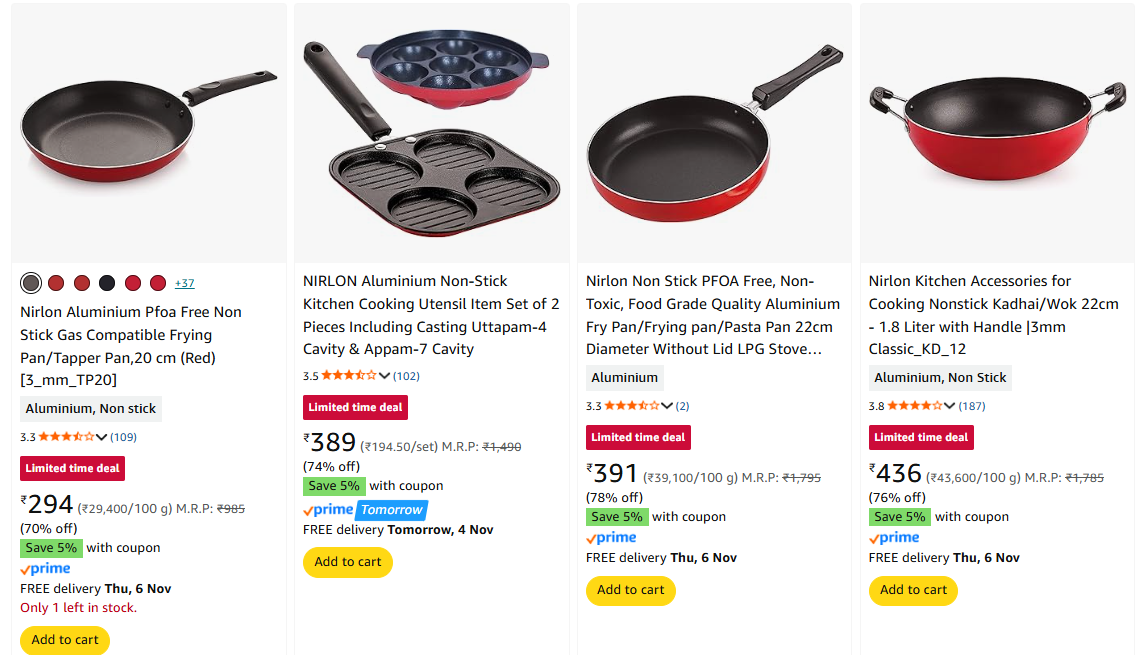1139x655 pixels.
Task: Add the ₹389 Uttapam set to cart
Action: click(348, 562)
